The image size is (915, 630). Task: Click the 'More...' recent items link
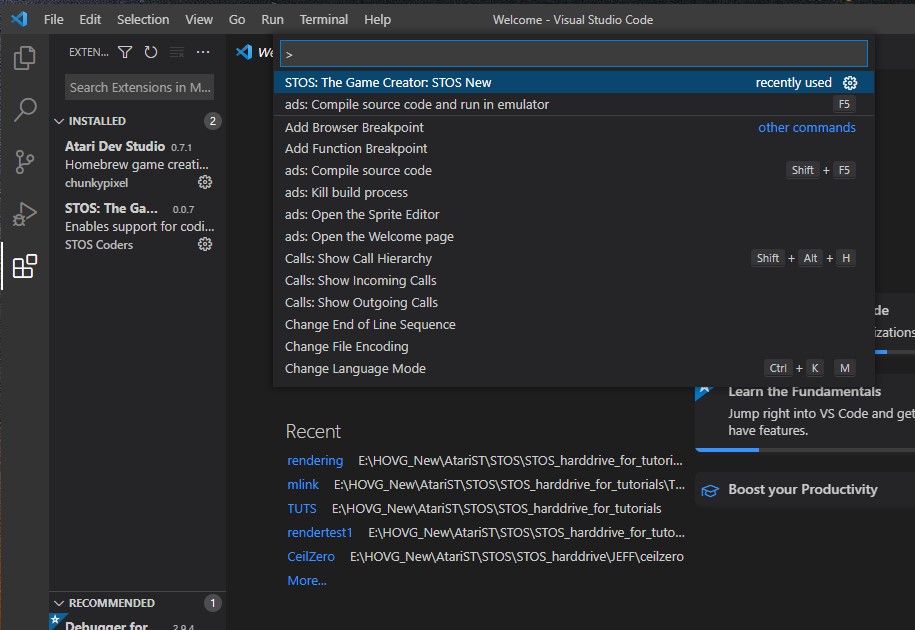[x=307, y=580]
